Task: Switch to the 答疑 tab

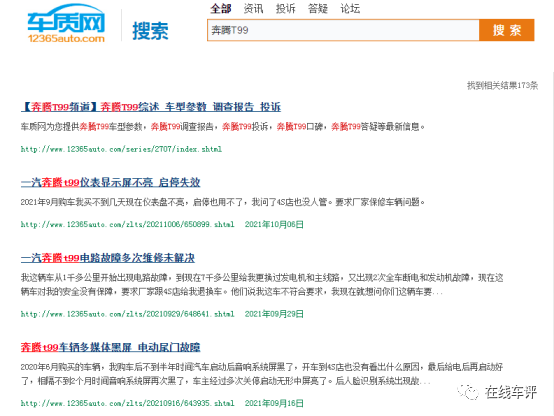Action: click(x=318, y=8)
